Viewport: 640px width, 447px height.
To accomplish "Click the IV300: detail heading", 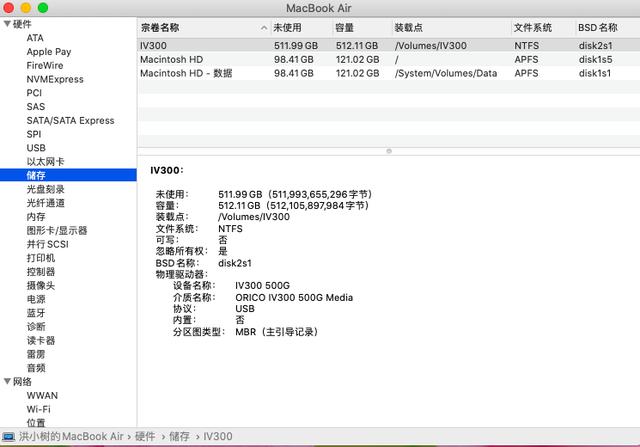I will [x=167, y=171].
